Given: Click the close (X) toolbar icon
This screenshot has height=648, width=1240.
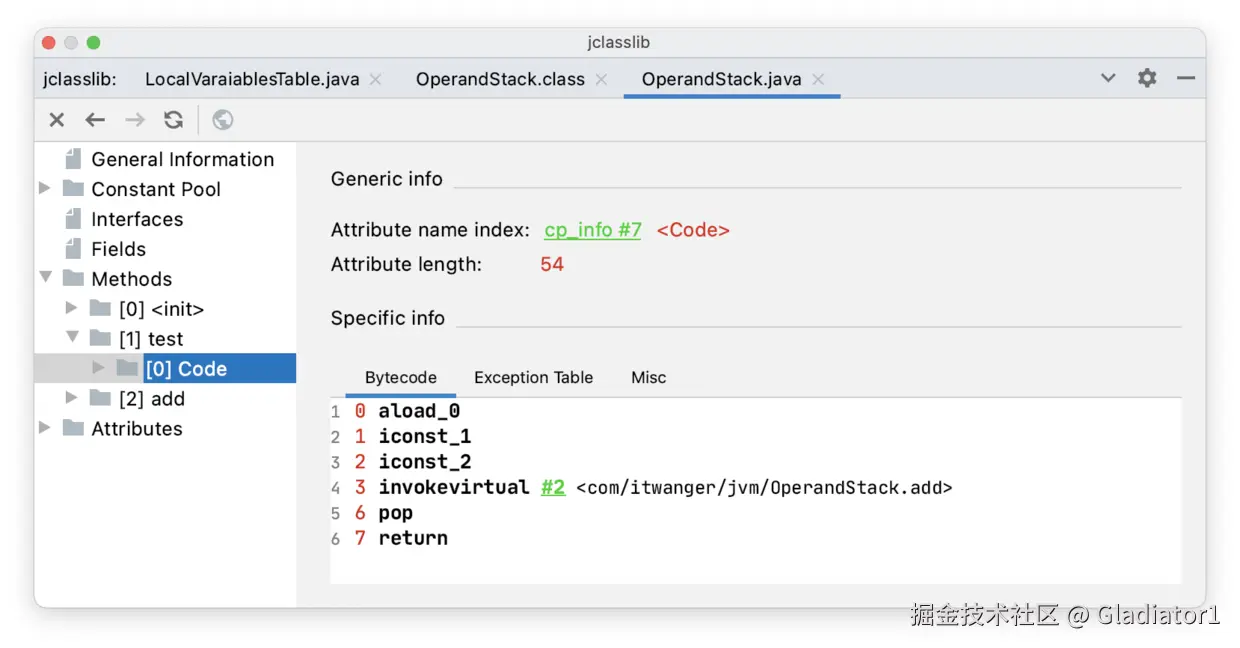Looking at the screenshot, I should [57, 120].
